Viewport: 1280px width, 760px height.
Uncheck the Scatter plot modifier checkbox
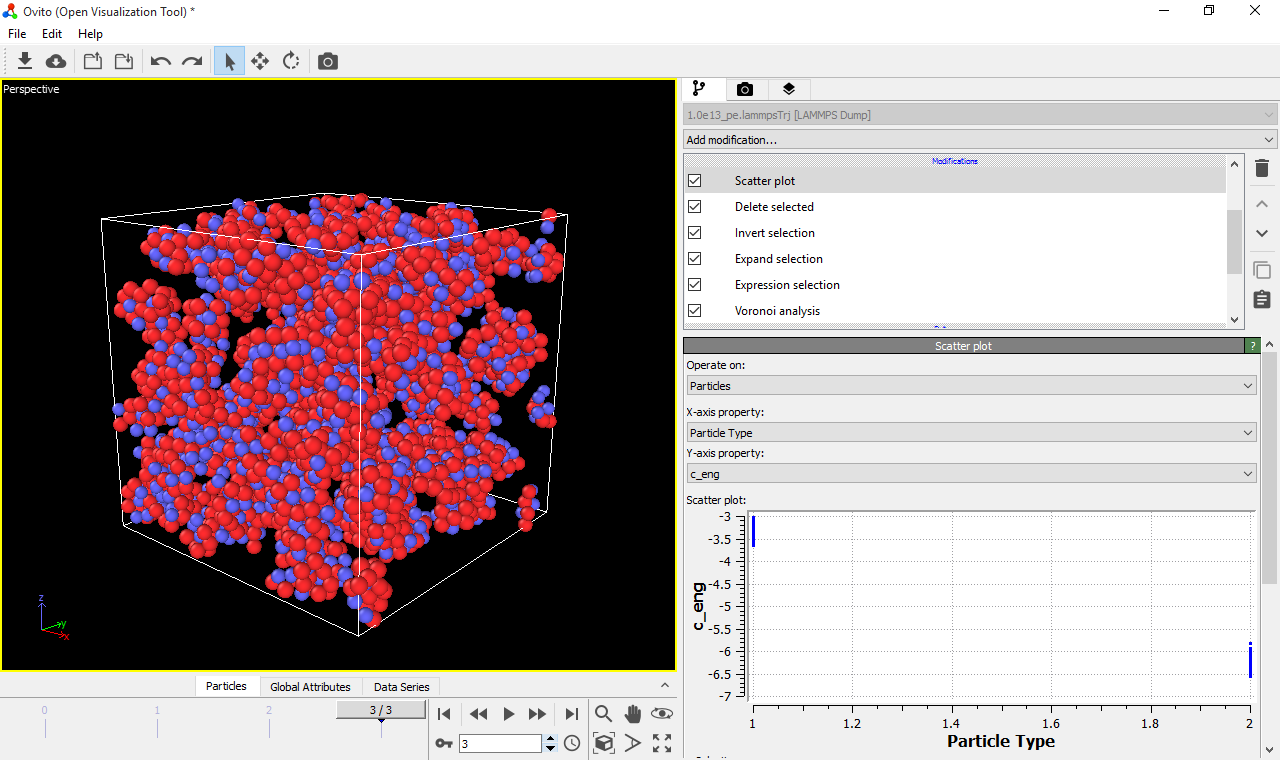point(695,181)
